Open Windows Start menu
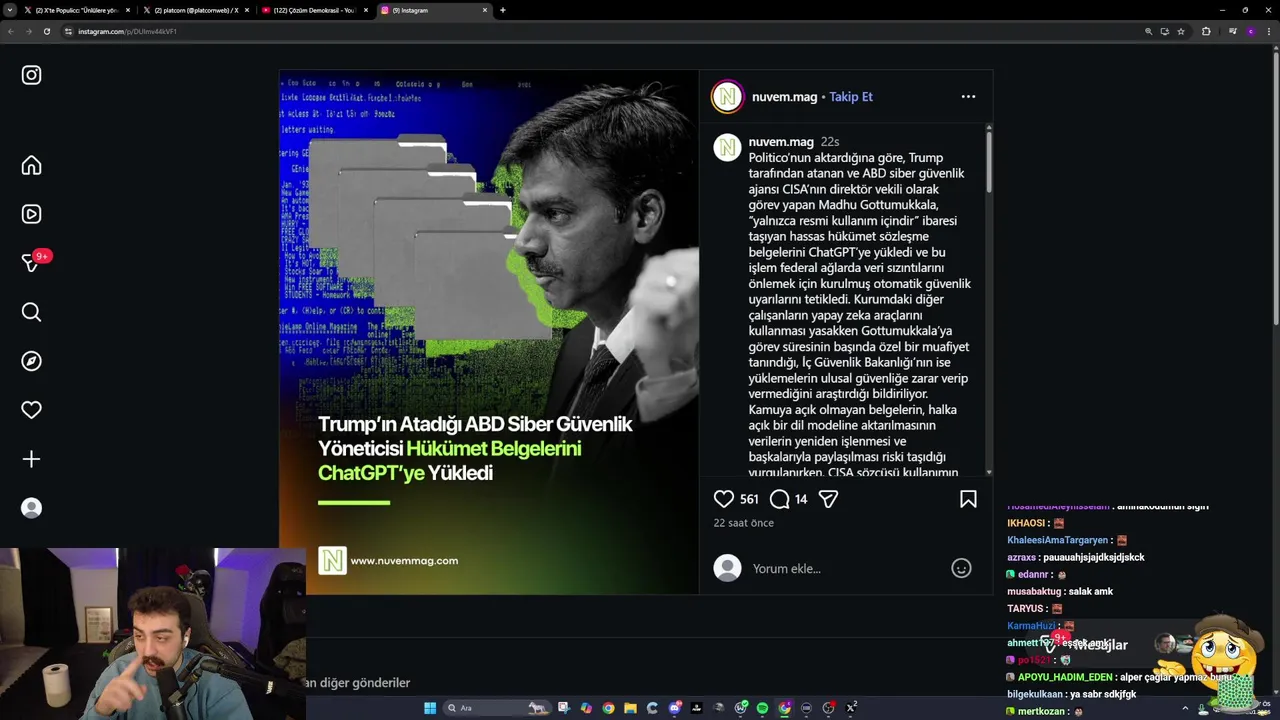 click(430, 708)
